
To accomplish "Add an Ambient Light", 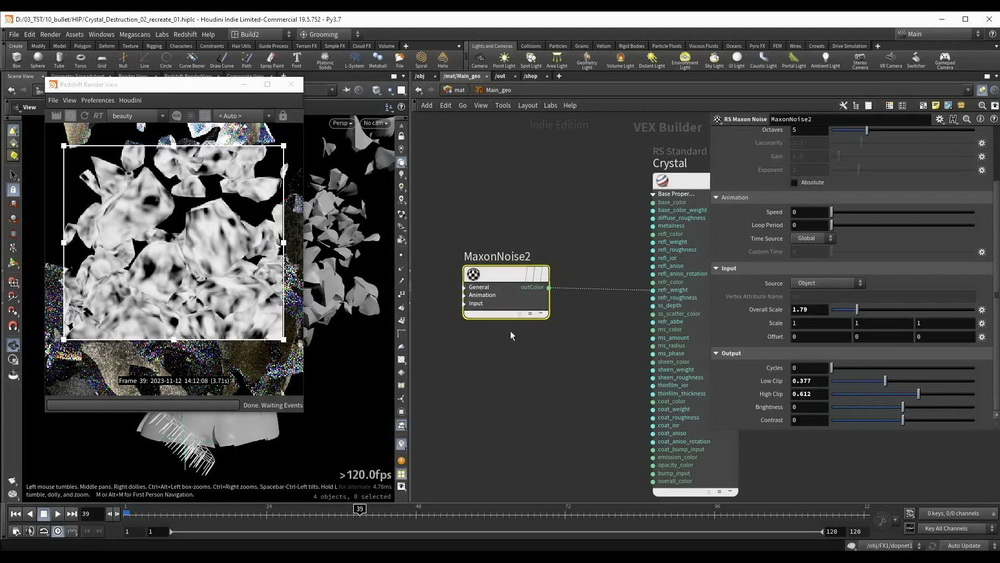I will tap(825, 61).
